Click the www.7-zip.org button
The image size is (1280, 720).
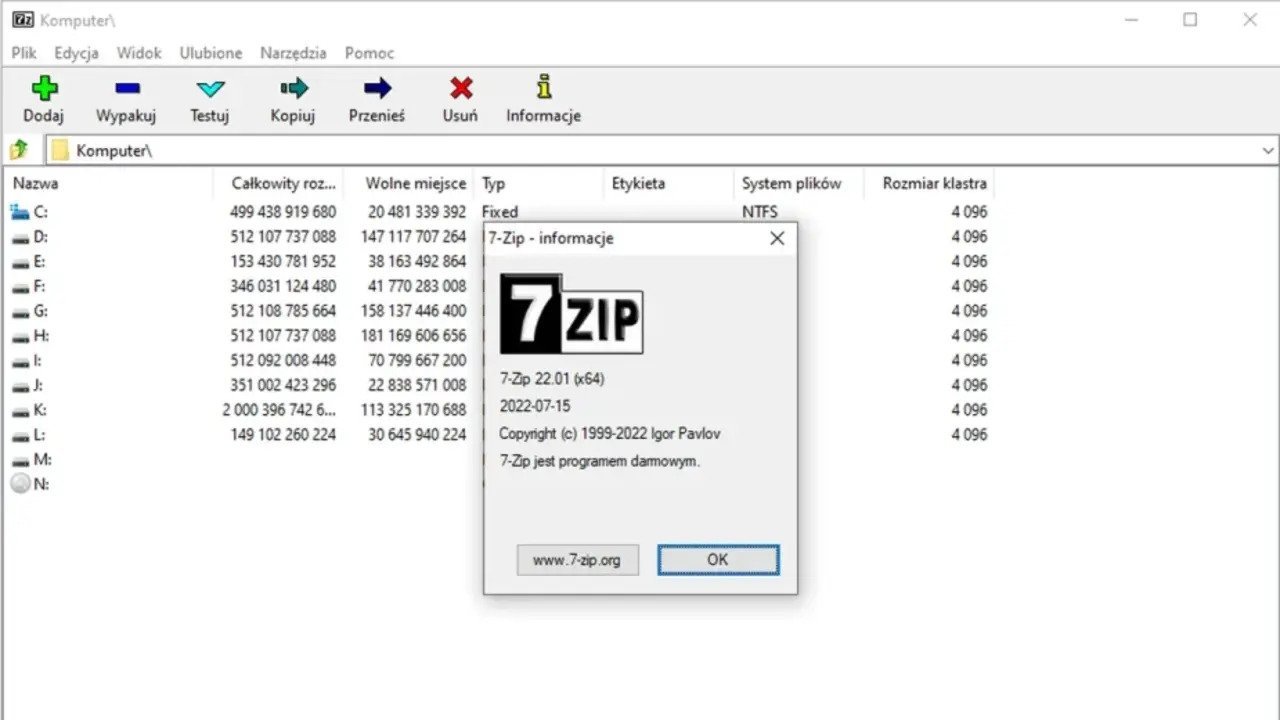[577, 560]
